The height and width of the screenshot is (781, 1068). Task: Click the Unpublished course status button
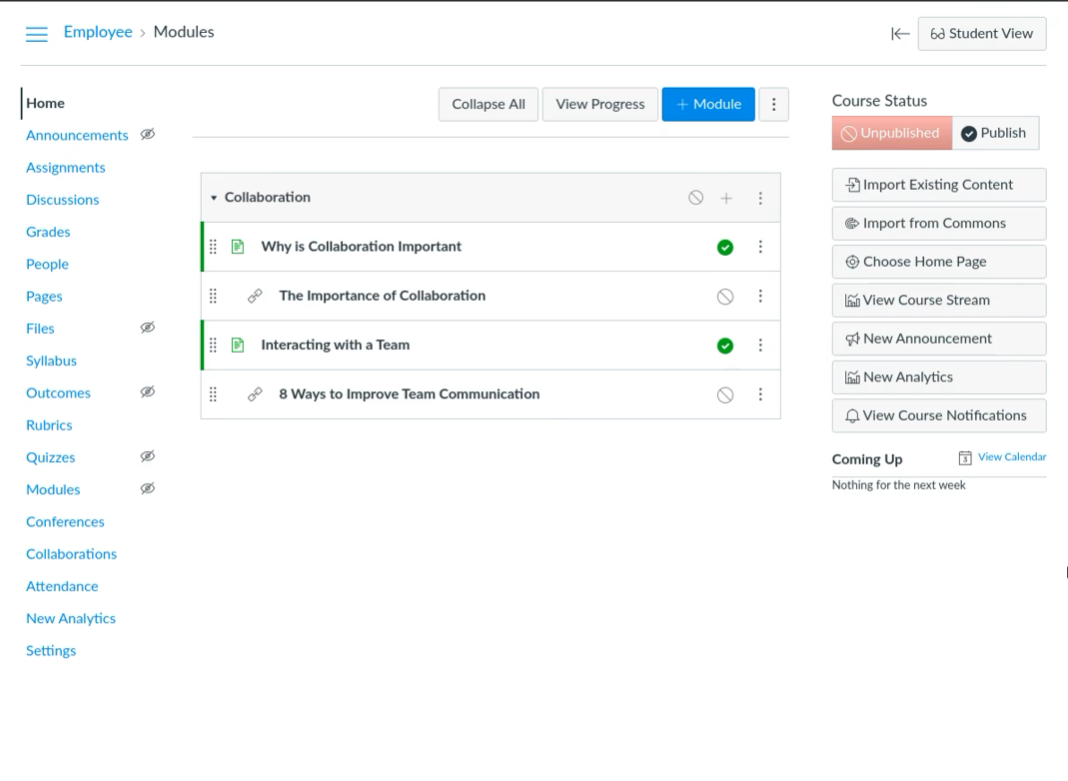tap(890, 133)
